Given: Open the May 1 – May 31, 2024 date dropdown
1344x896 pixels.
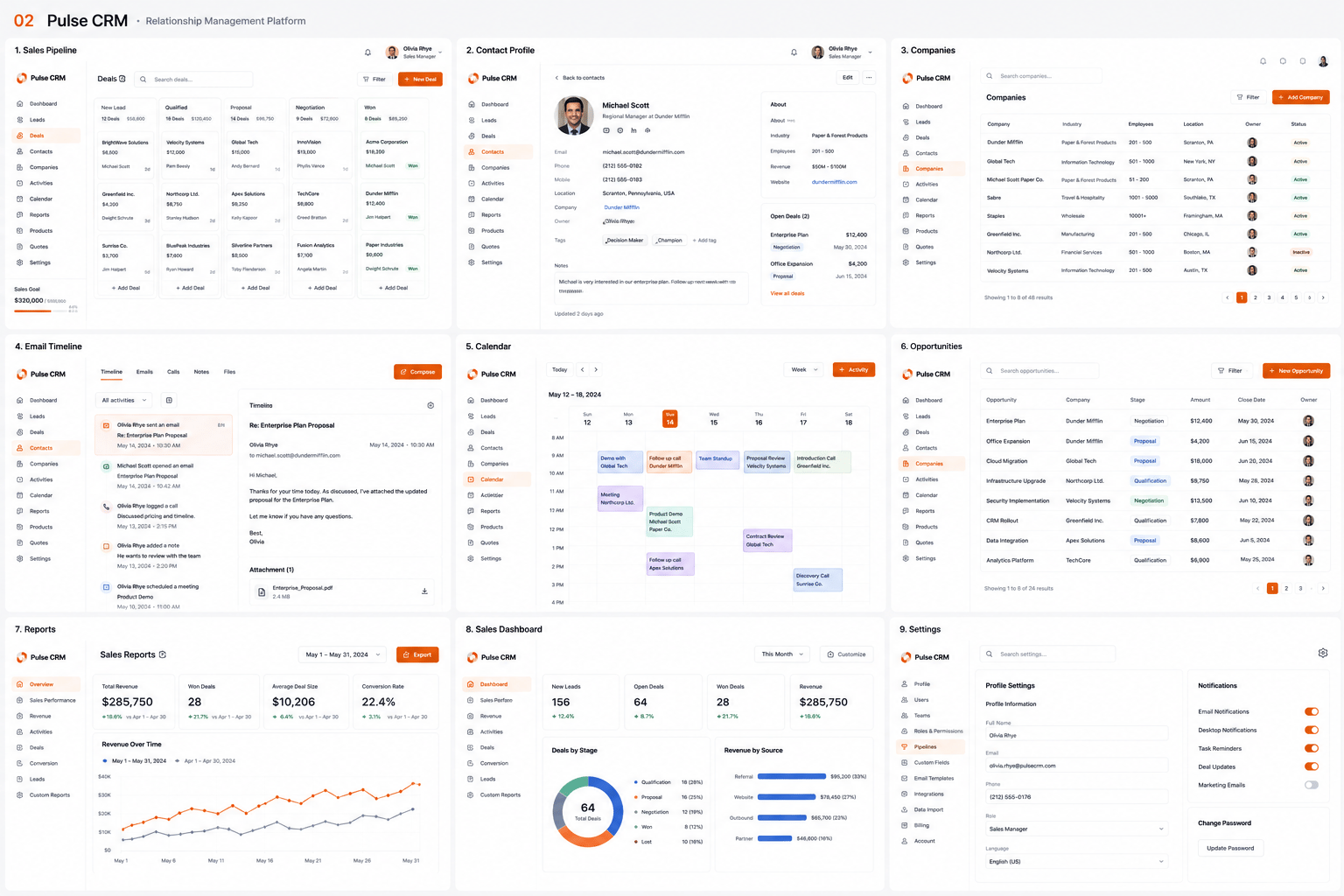Looking at the screenshot, I should point(342,654).
